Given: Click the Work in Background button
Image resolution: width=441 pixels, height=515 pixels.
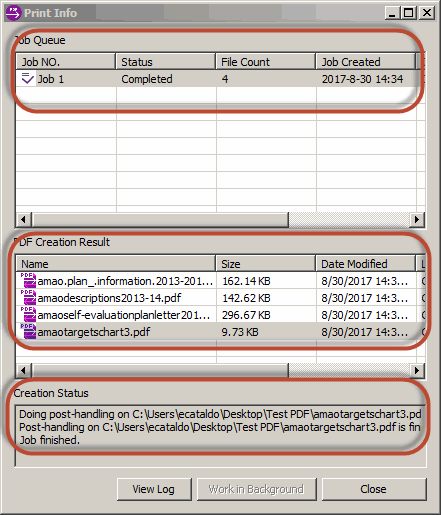Looking at the screenshot, I should pyautogui.click(x=256, y=489).
